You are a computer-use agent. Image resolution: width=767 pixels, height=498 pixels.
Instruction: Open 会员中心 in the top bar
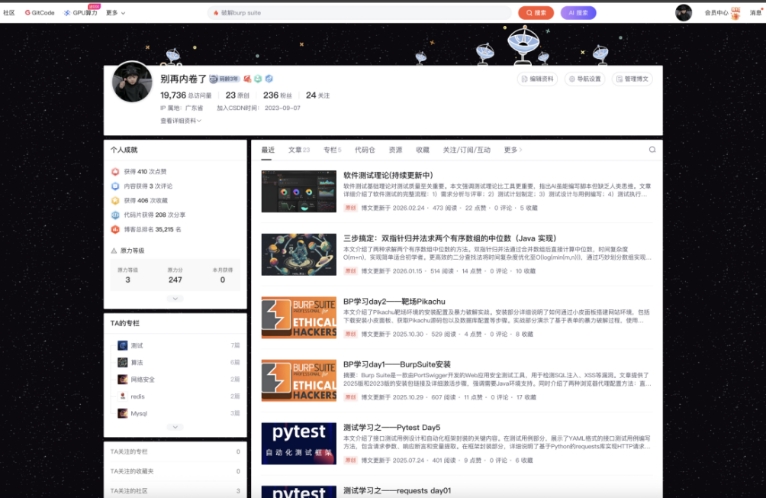[717, 13]
